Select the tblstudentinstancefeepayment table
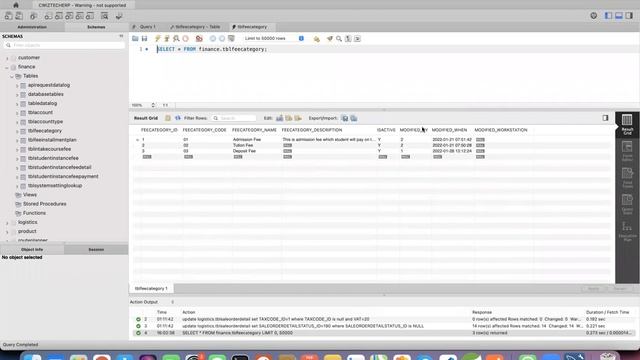The width and height of the screenshot is (640, 360). [x=63, y=177]
